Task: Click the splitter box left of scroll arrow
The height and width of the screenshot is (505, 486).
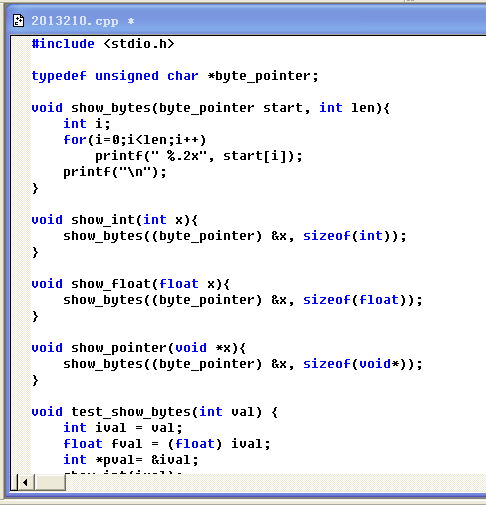Action: tap(14, 482)
